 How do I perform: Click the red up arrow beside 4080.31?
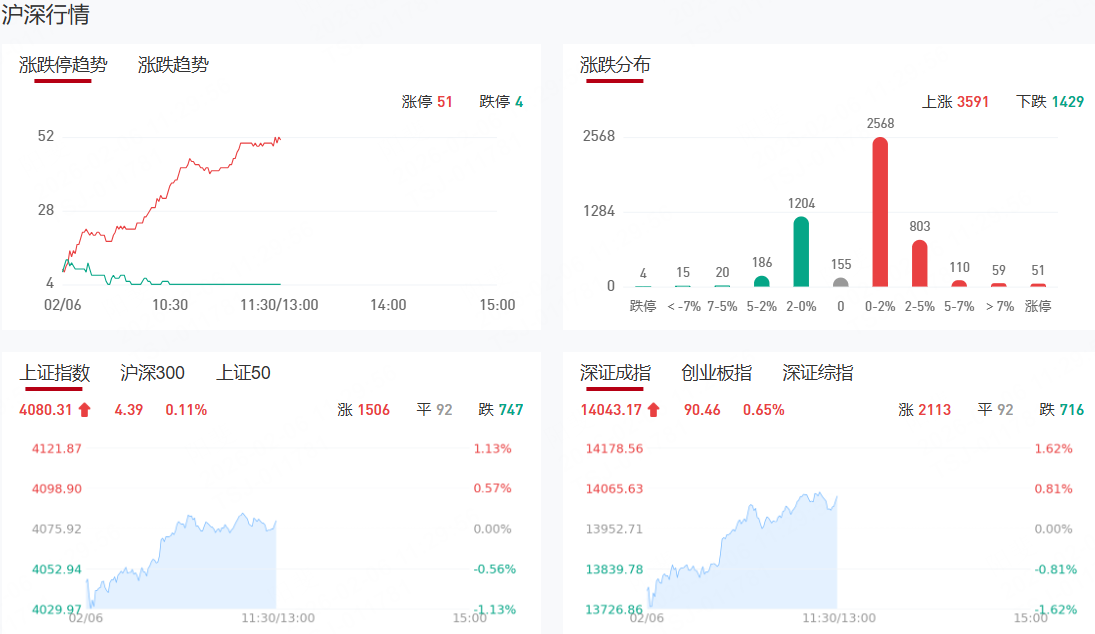point(84,409)
